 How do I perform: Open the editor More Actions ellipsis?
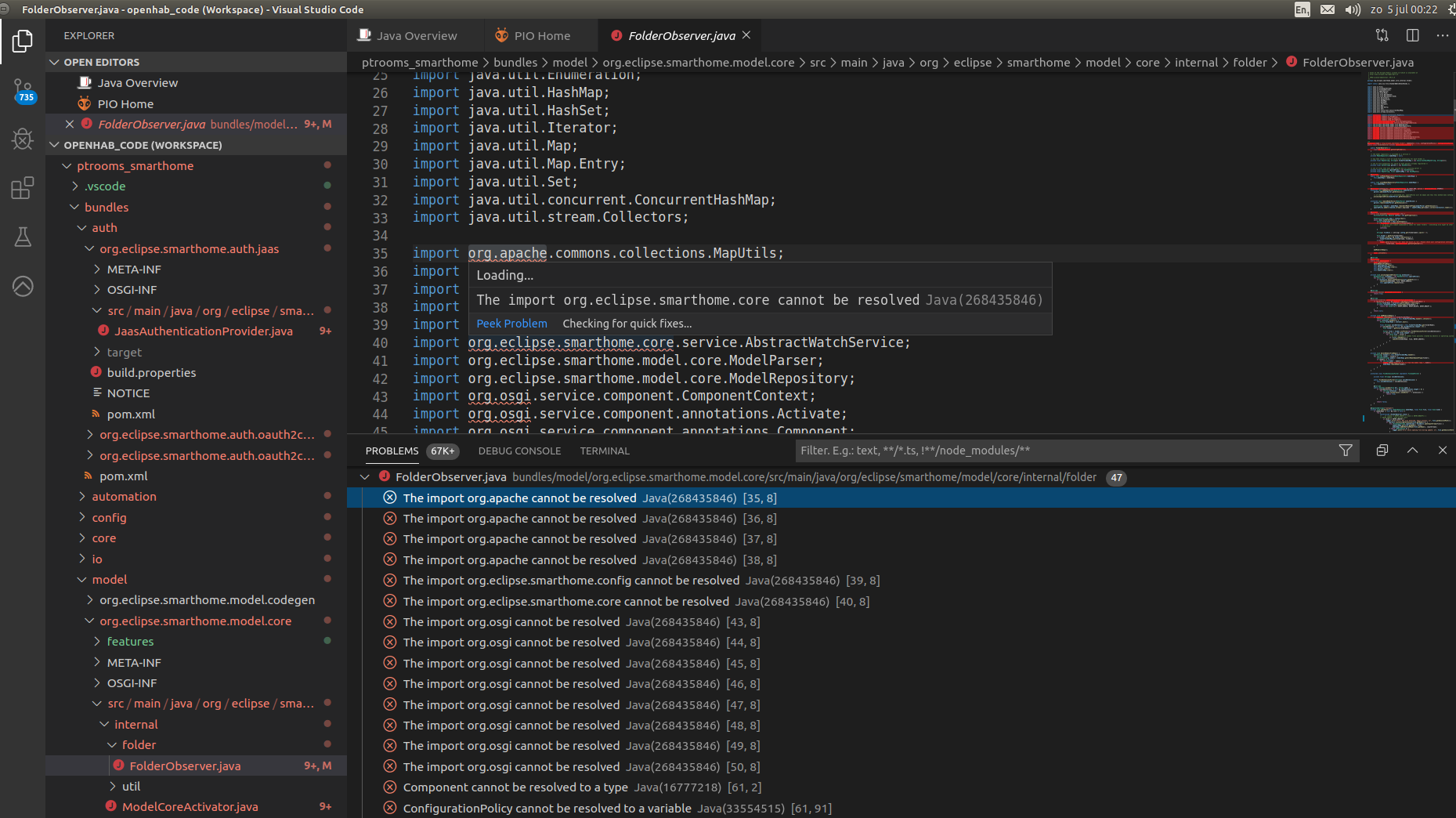point(1442,35)
